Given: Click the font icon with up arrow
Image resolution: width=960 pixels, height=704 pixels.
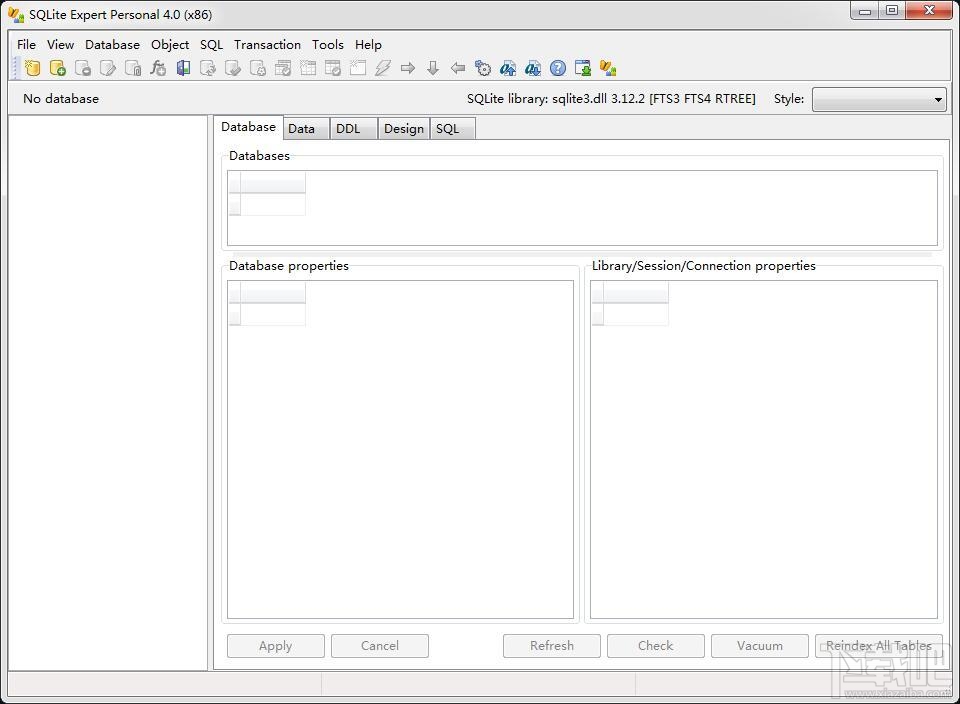Looking at the screenshot, I should pyautogui.click(x=508, y=68).
